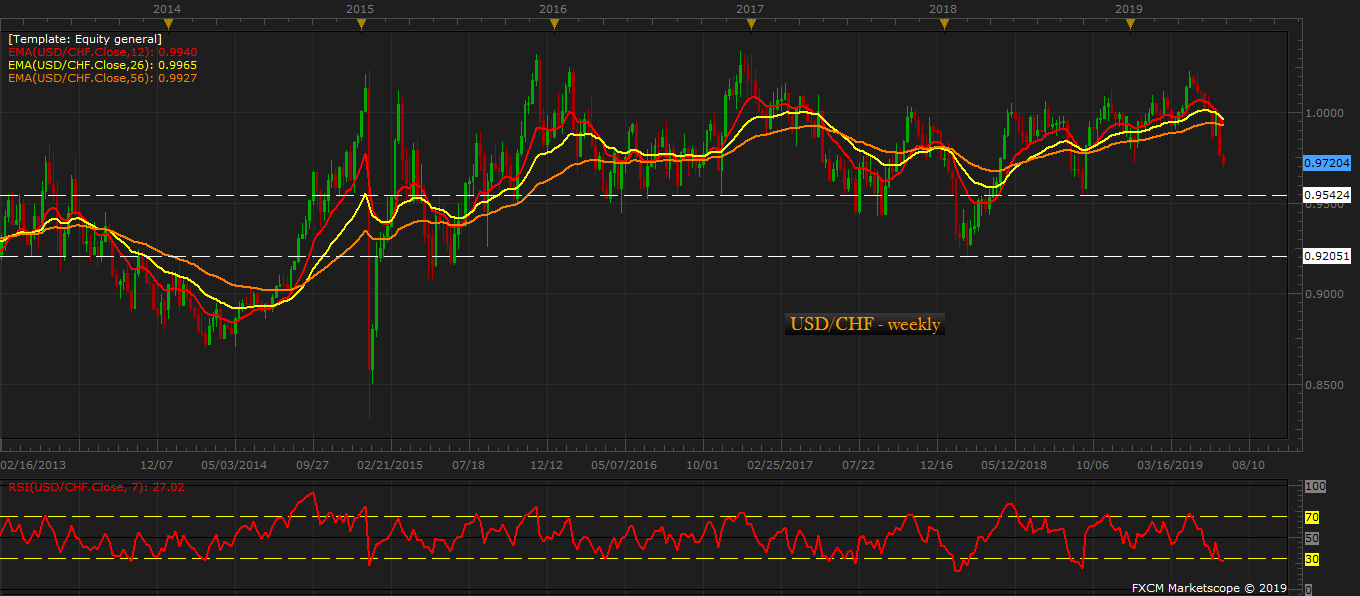Click the RSI indicator legend text
The width and height of the screenshot is (1360, 596).
pyautogui.click(x=98, y=487)
